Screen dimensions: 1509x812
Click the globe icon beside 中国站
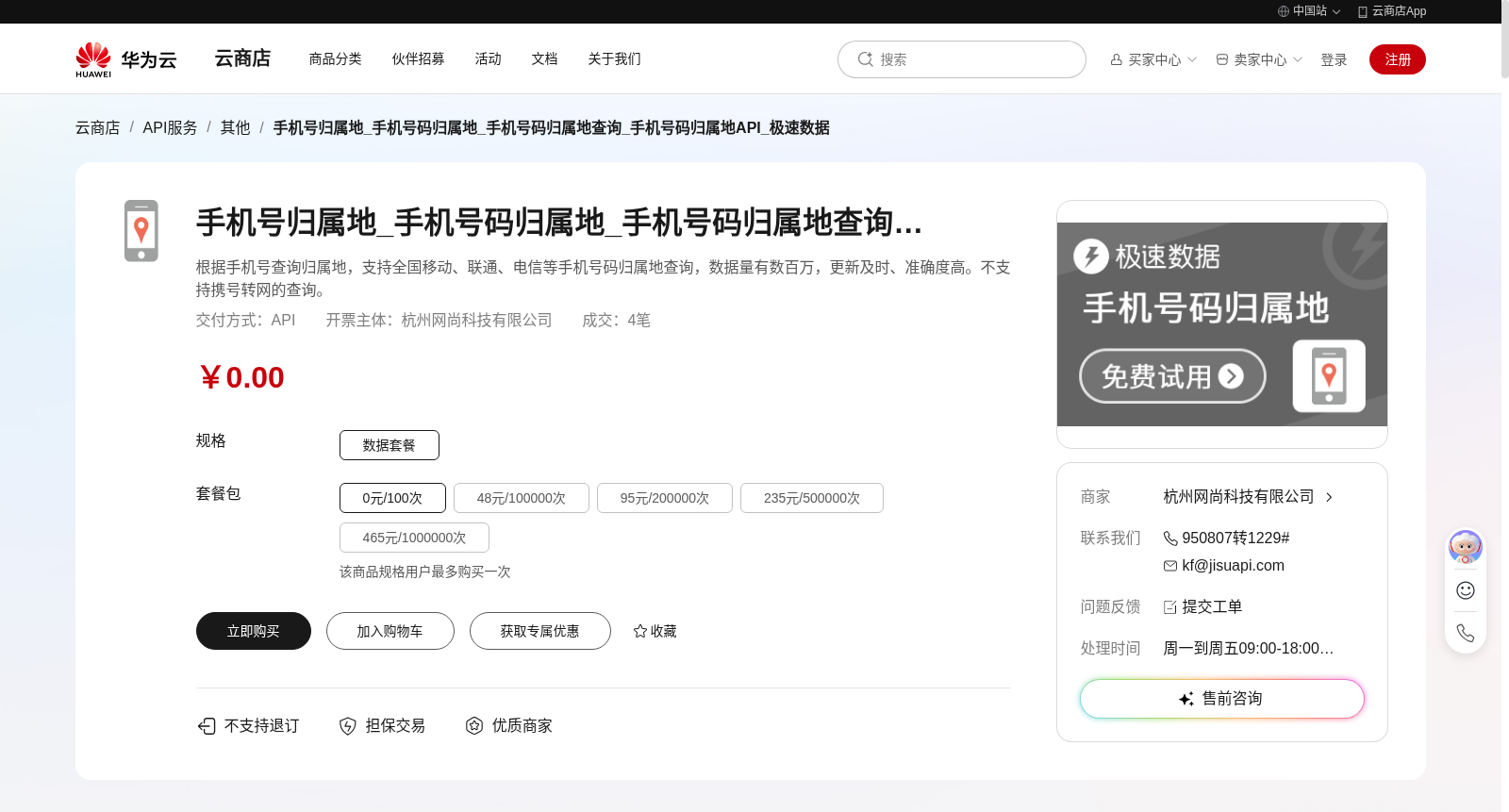tap(1283, 11)
